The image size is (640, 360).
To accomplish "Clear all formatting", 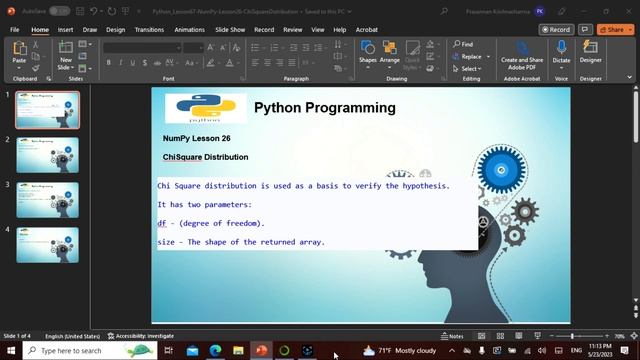I will [x=236, y=48].
